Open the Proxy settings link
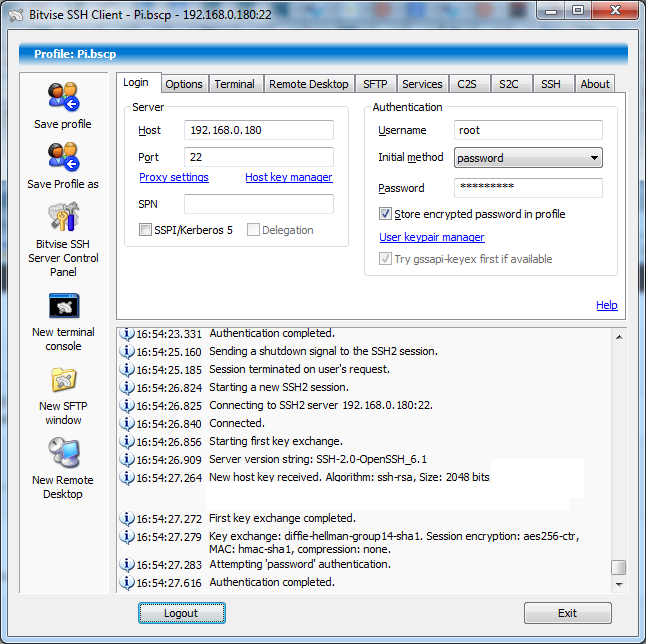 point(174,178)
